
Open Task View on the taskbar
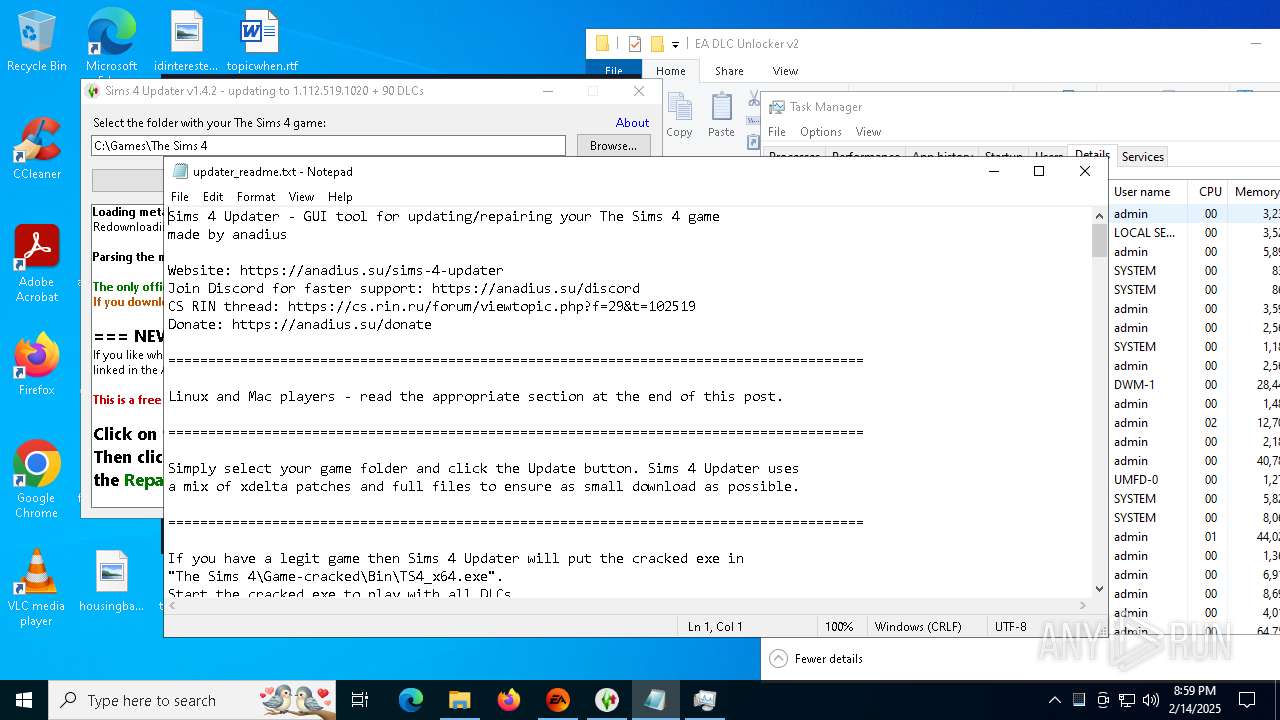click(360, 700)
